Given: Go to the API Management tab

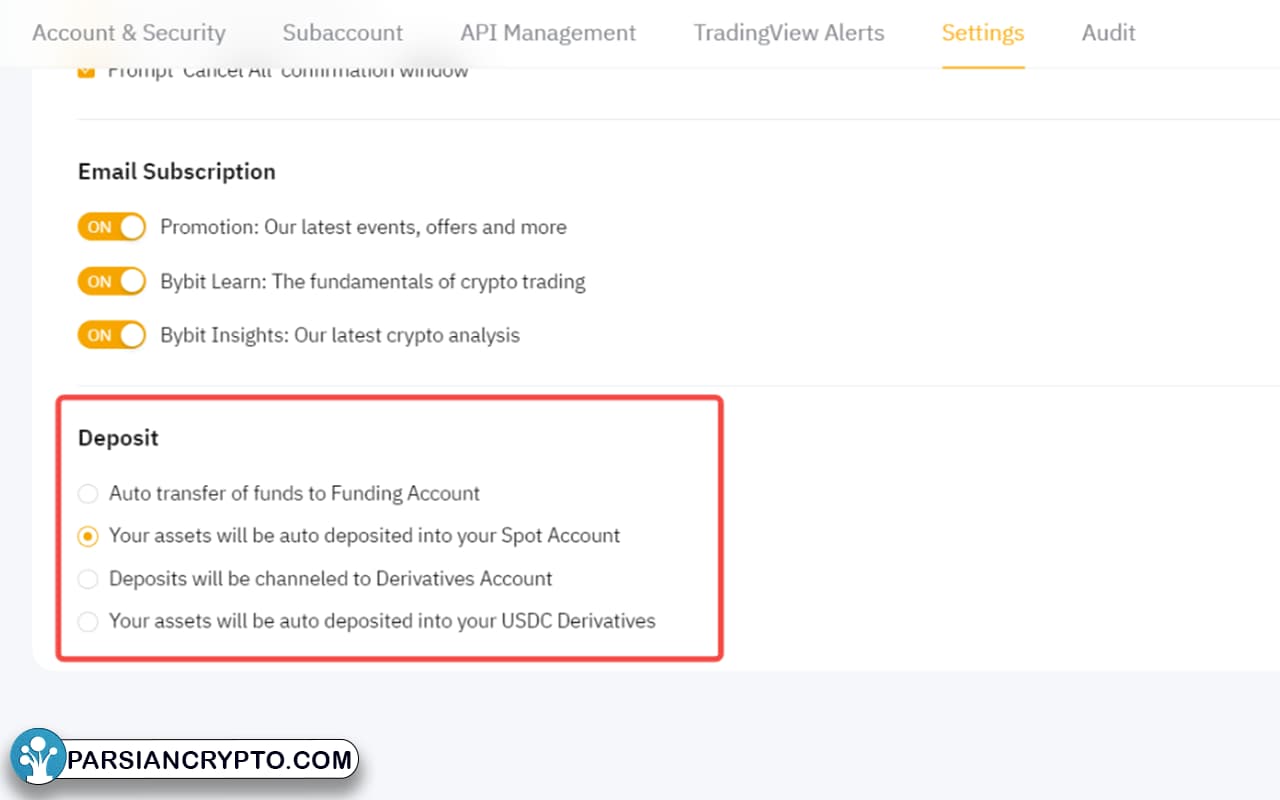Looking at the screenshot, I should [548, 33].
